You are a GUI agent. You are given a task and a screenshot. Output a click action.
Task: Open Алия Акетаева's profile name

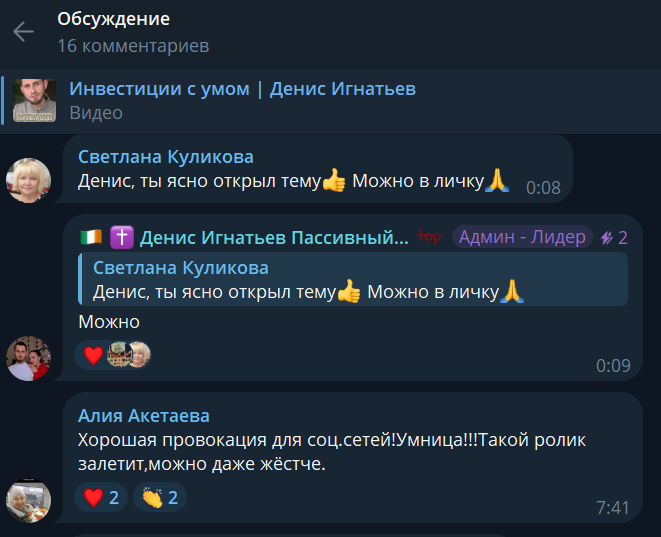pyautogui.click(x=144, y=416)
